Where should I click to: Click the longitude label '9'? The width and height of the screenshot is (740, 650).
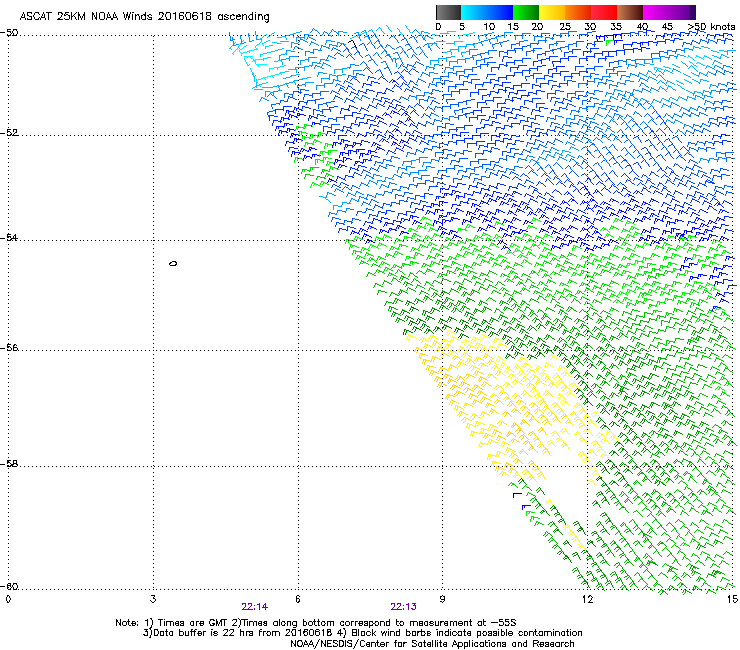coord(443,599)
